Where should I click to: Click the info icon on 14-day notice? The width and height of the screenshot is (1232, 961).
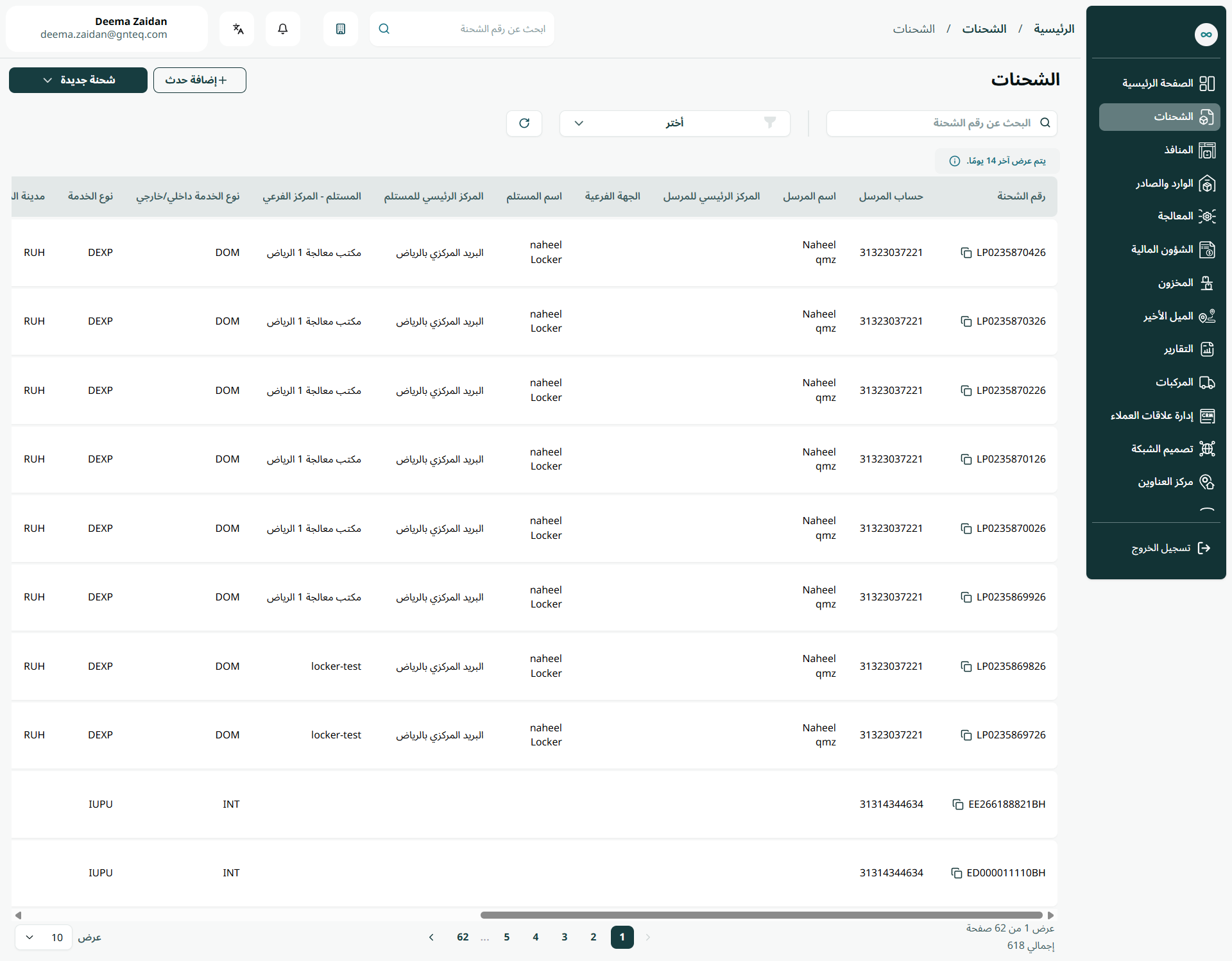955,161
